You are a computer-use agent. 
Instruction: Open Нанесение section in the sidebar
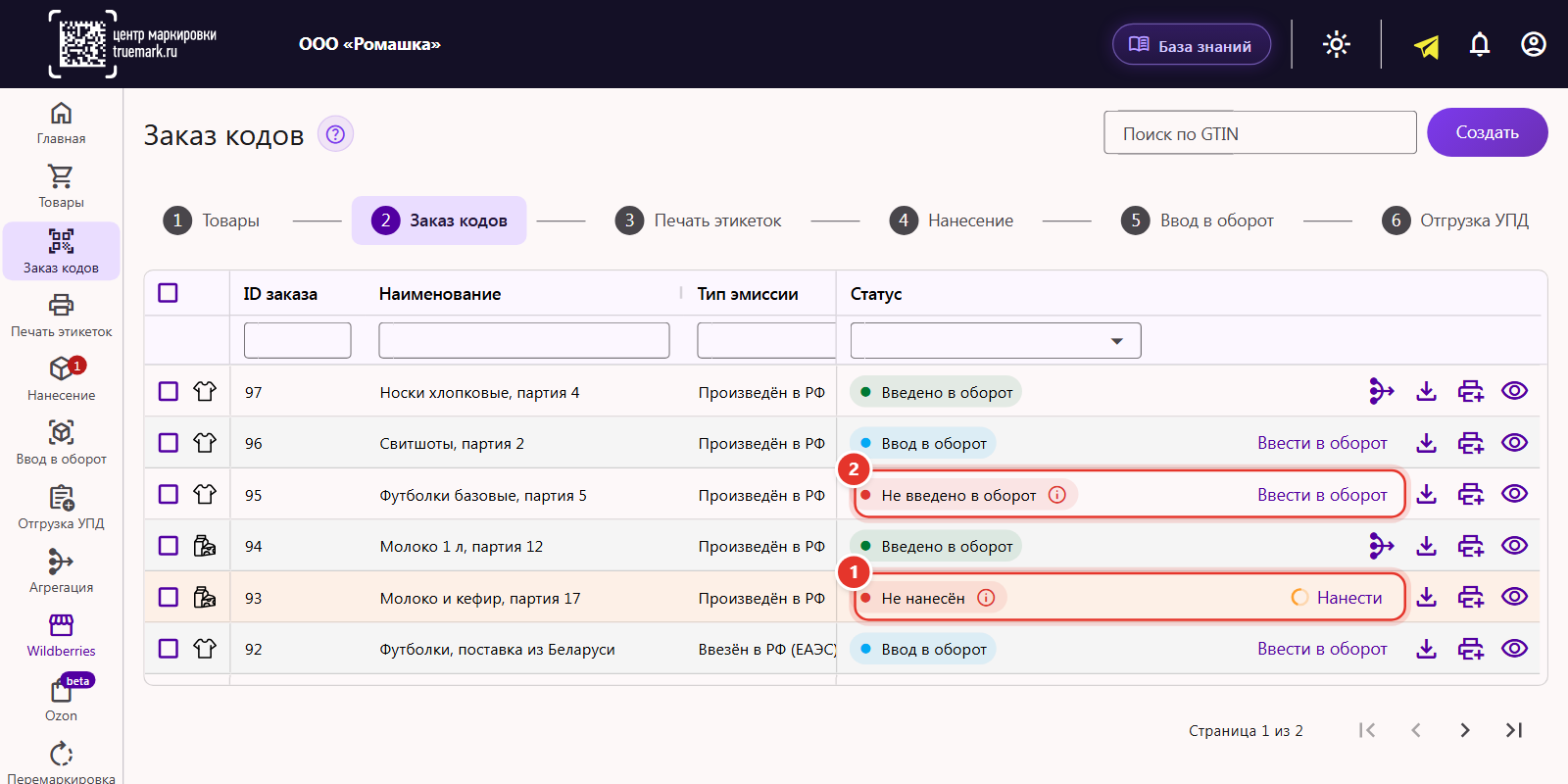point(61,380)
